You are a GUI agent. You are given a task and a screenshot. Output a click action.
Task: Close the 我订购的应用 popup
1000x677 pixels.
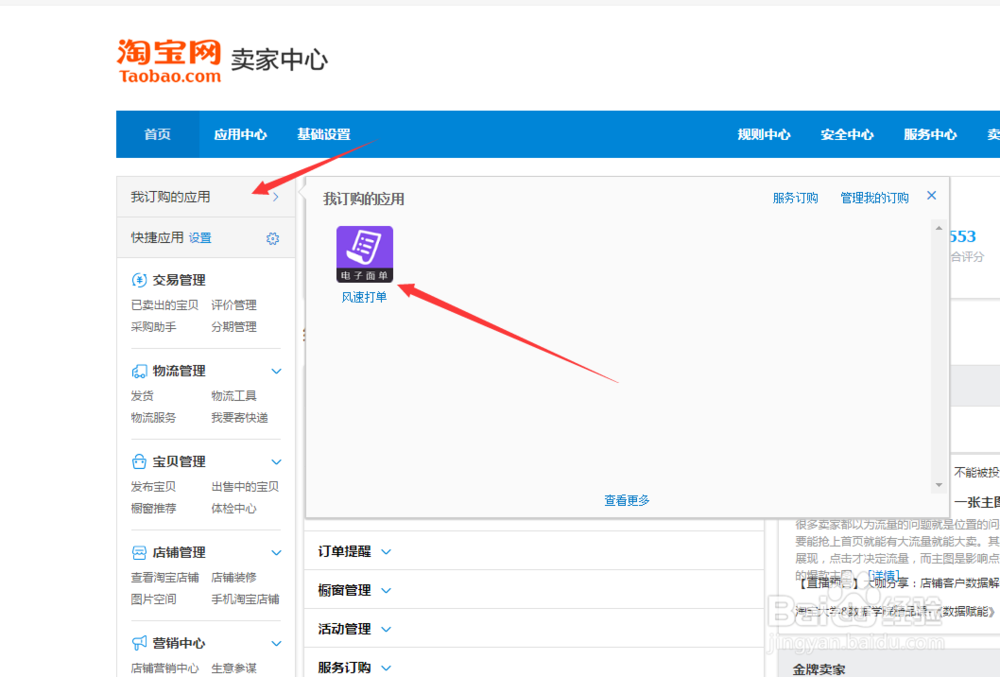(932, 196)
